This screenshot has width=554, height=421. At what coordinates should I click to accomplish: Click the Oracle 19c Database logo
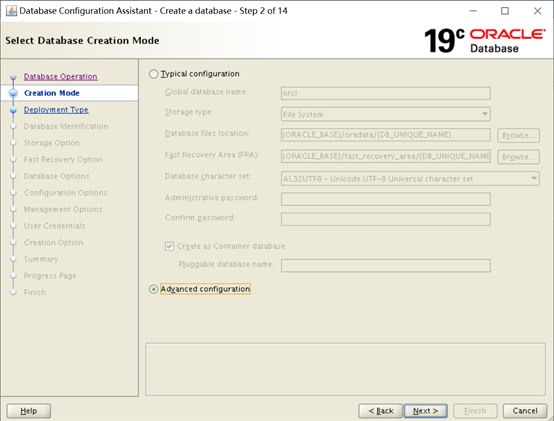pos(484,41)
